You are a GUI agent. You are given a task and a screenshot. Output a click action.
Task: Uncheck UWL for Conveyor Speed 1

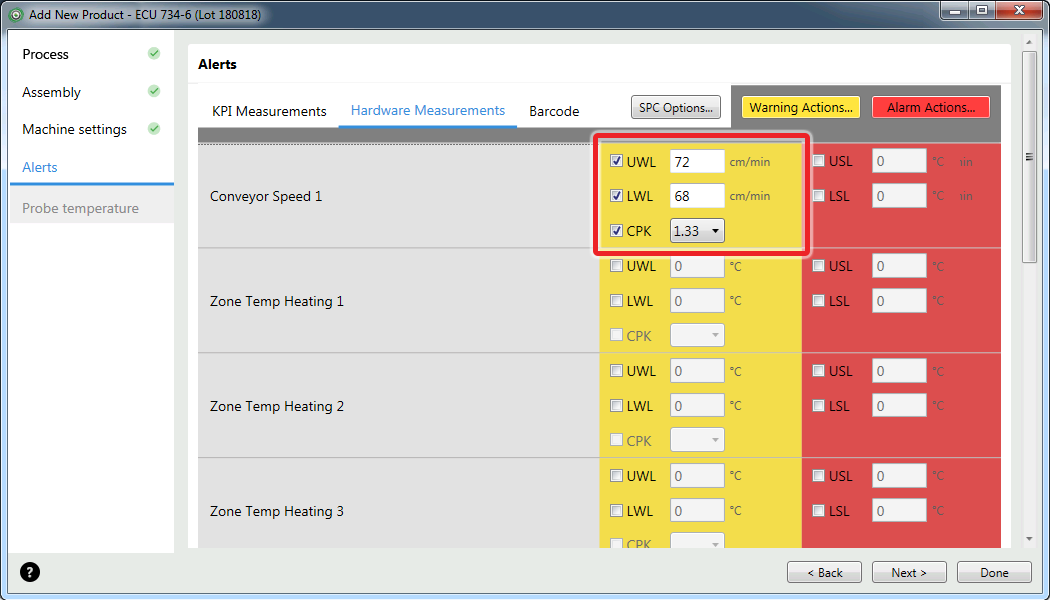[x=617, y=161]
